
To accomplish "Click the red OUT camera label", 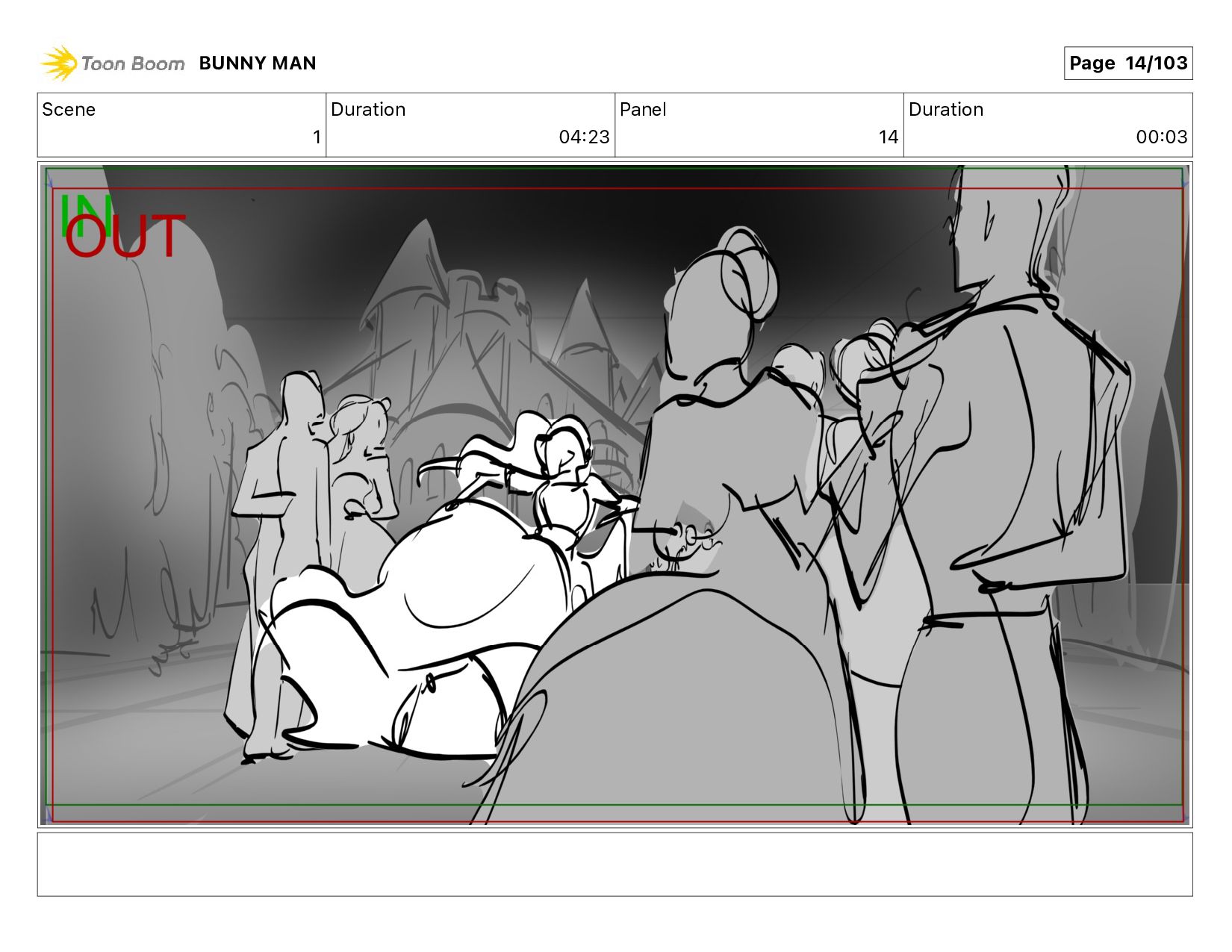I will (125, 236).
